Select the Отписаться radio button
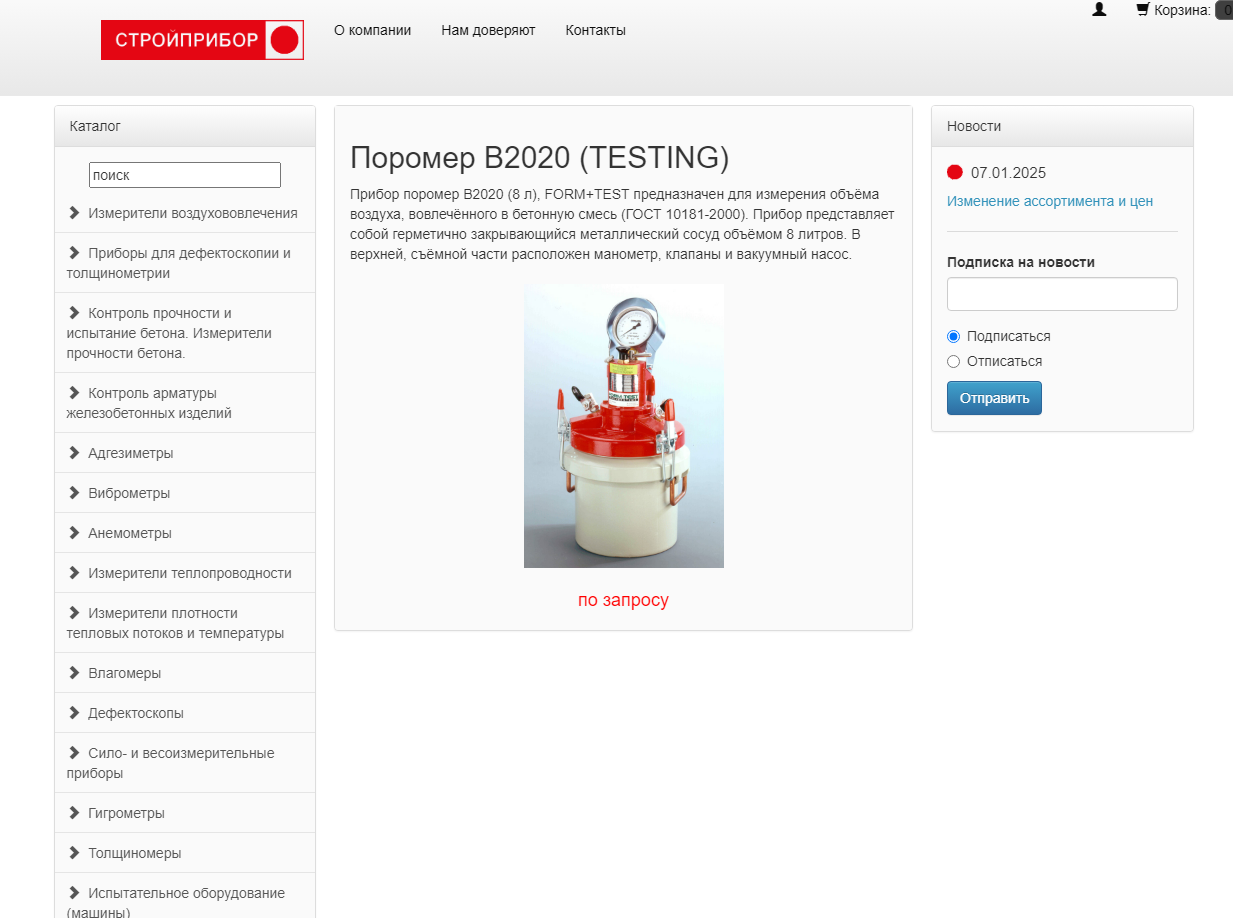The height and width of the screenshot is (918, 1233). [953, 362]
